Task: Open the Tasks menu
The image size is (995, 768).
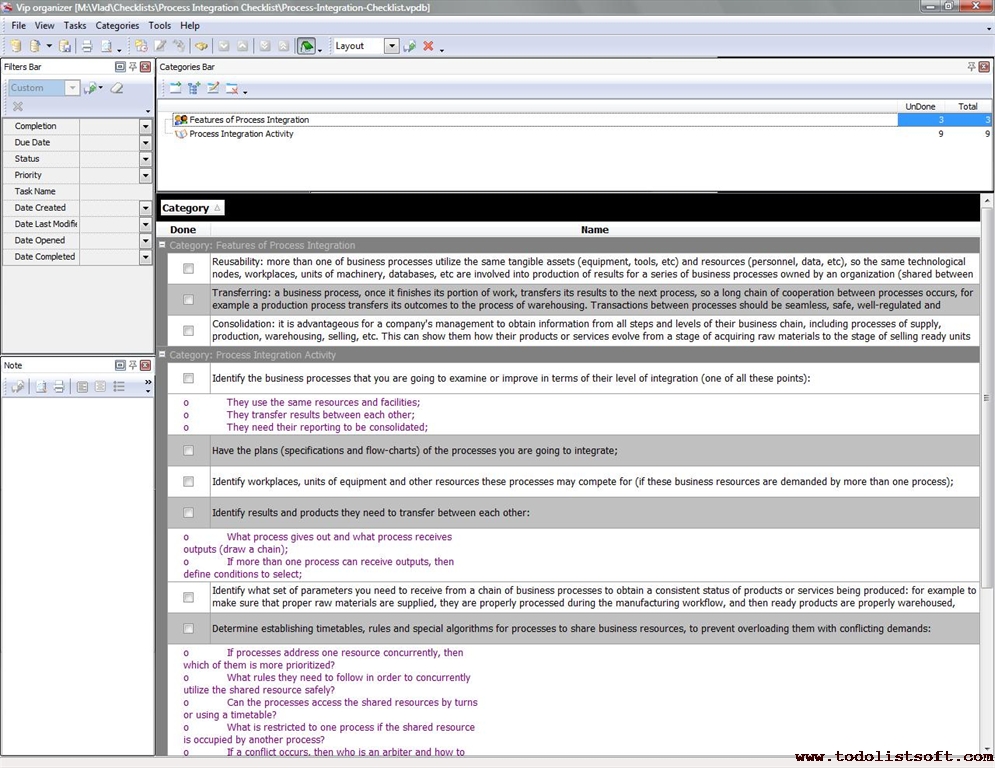Action: point(75,25)
